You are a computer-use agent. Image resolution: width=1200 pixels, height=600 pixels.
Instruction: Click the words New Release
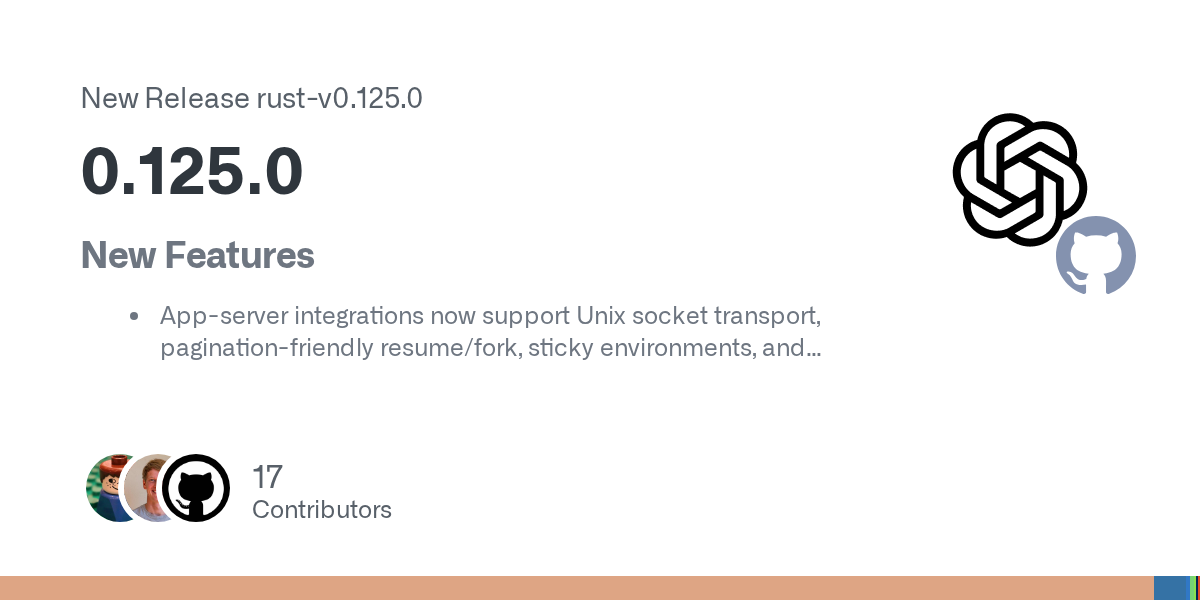(165, 98)
